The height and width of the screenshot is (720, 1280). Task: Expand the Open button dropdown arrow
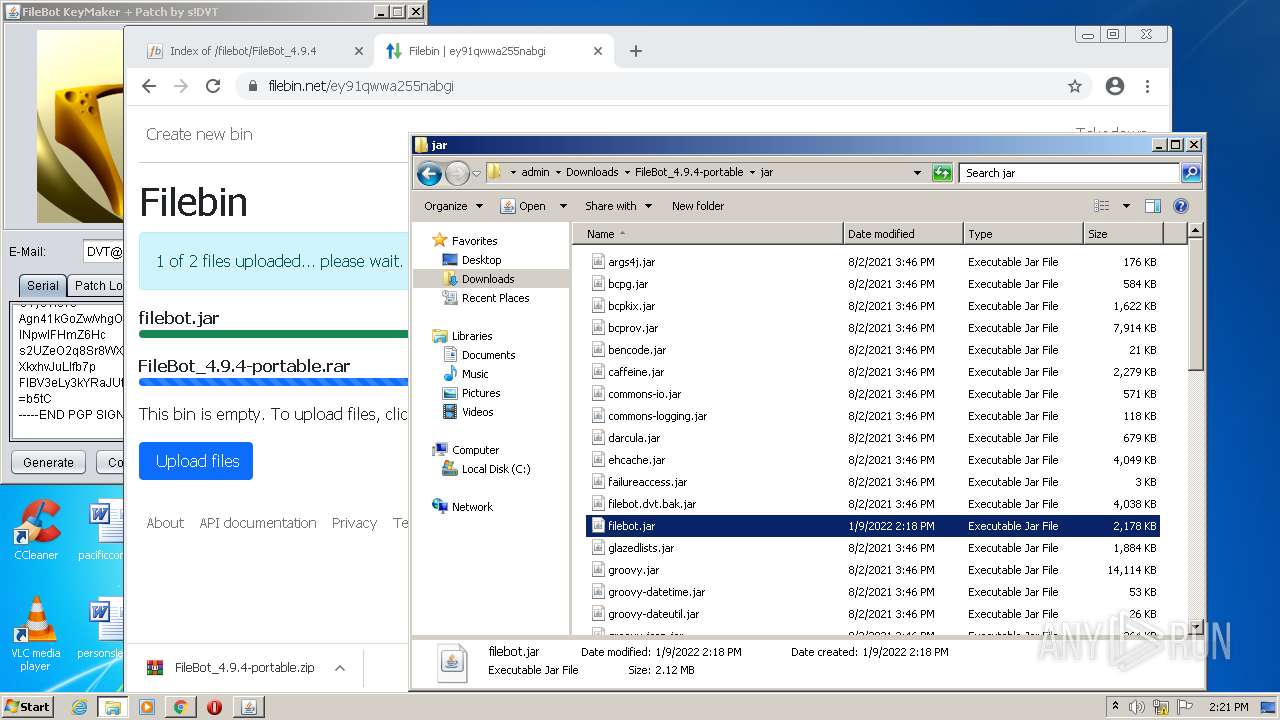(563, 206)
